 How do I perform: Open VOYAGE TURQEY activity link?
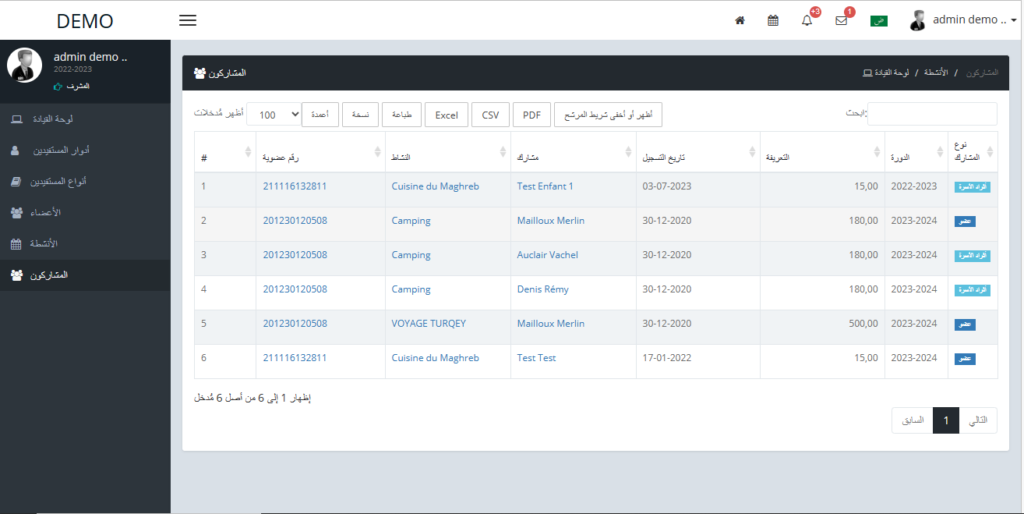[428, 323]
